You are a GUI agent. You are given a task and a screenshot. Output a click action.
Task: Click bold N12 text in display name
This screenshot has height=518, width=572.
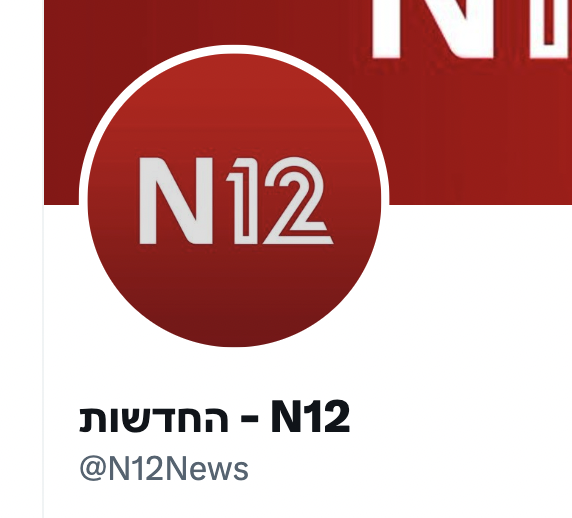click(x=310, y=416)
